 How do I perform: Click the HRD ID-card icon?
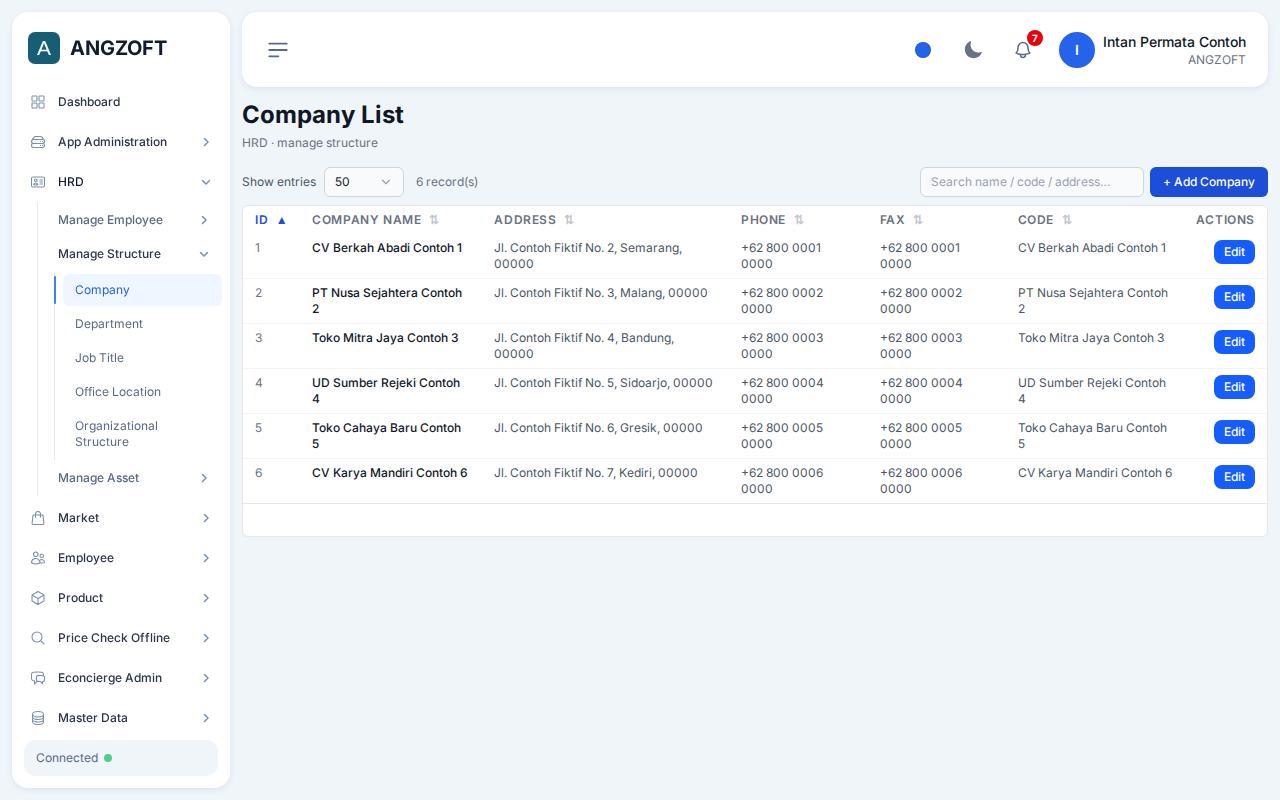tap(38, 182)
